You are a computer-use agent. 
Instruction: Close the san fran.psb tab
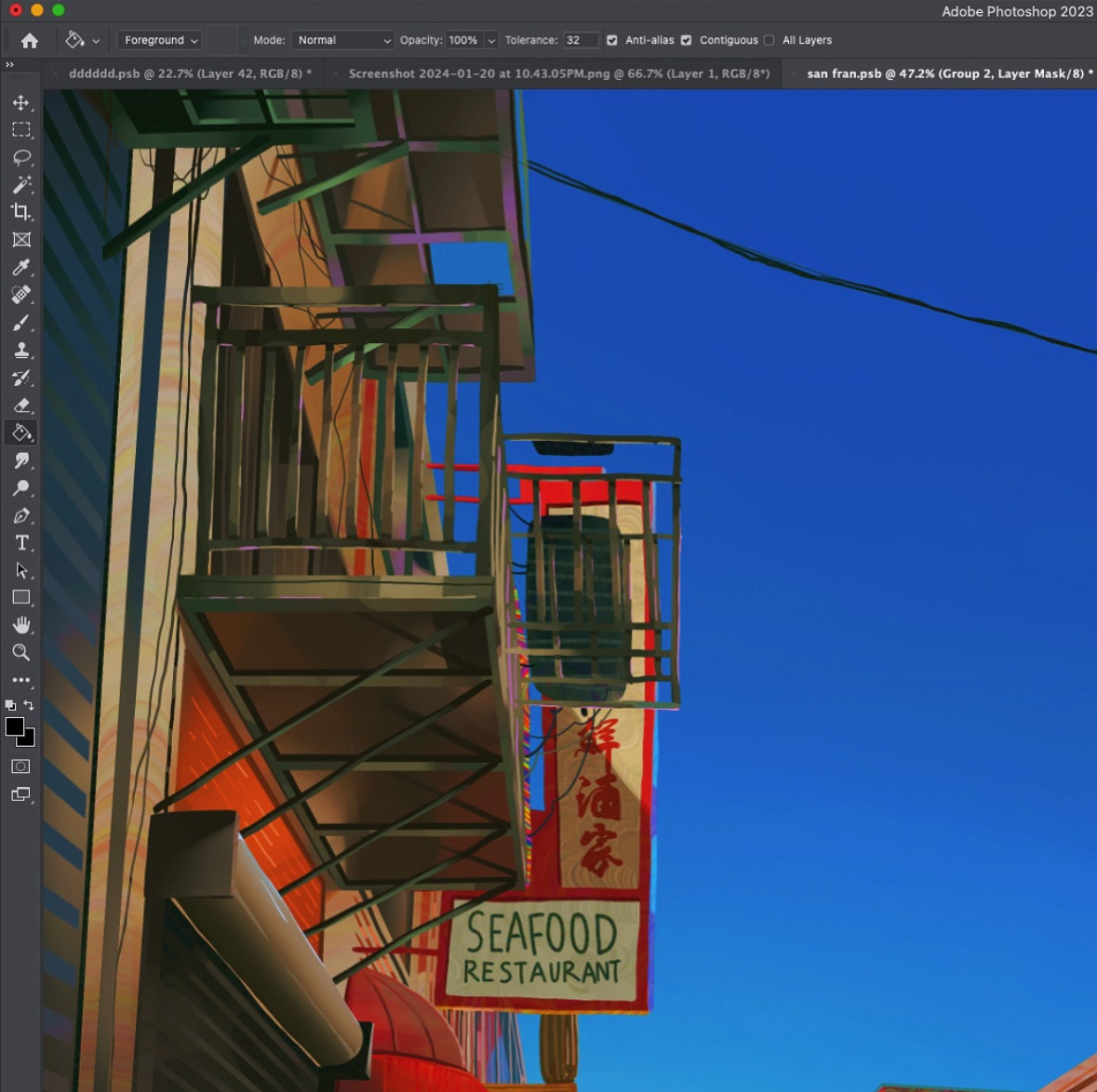coord(793,73)
